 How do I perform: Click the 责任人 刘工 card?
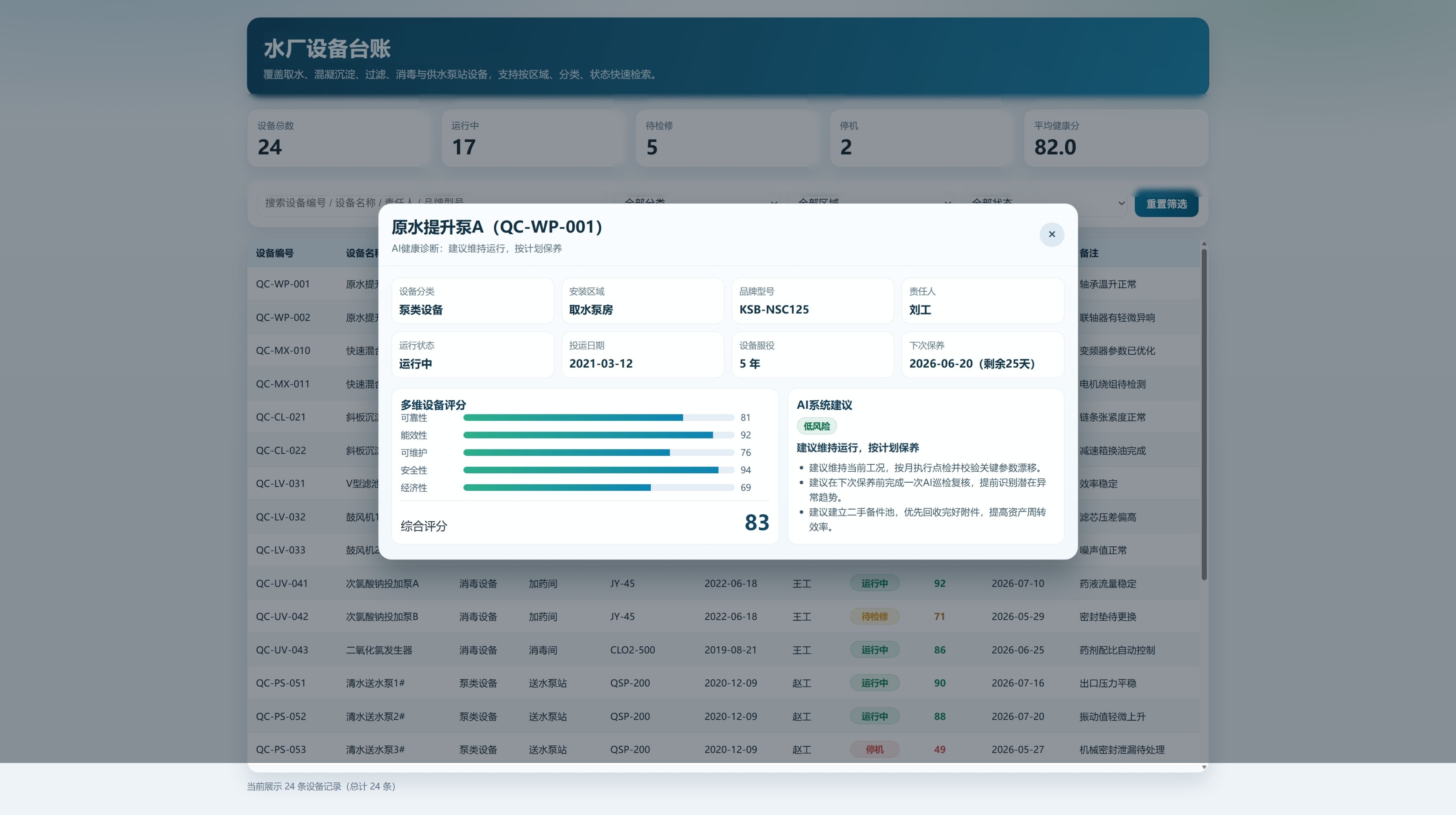point(982,301)
